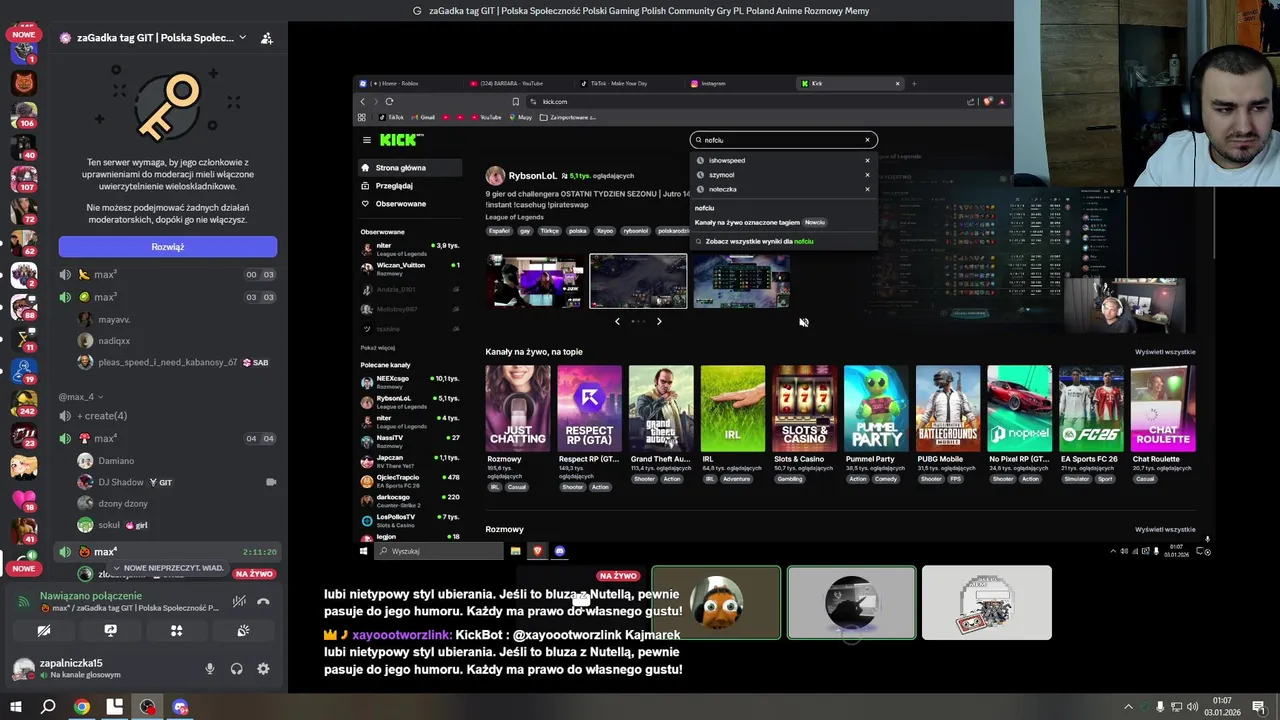Open Chrome from the taskbar
Image resolution: width=1280 pixels, height=720 pixels.
click(x=82, y=707)
